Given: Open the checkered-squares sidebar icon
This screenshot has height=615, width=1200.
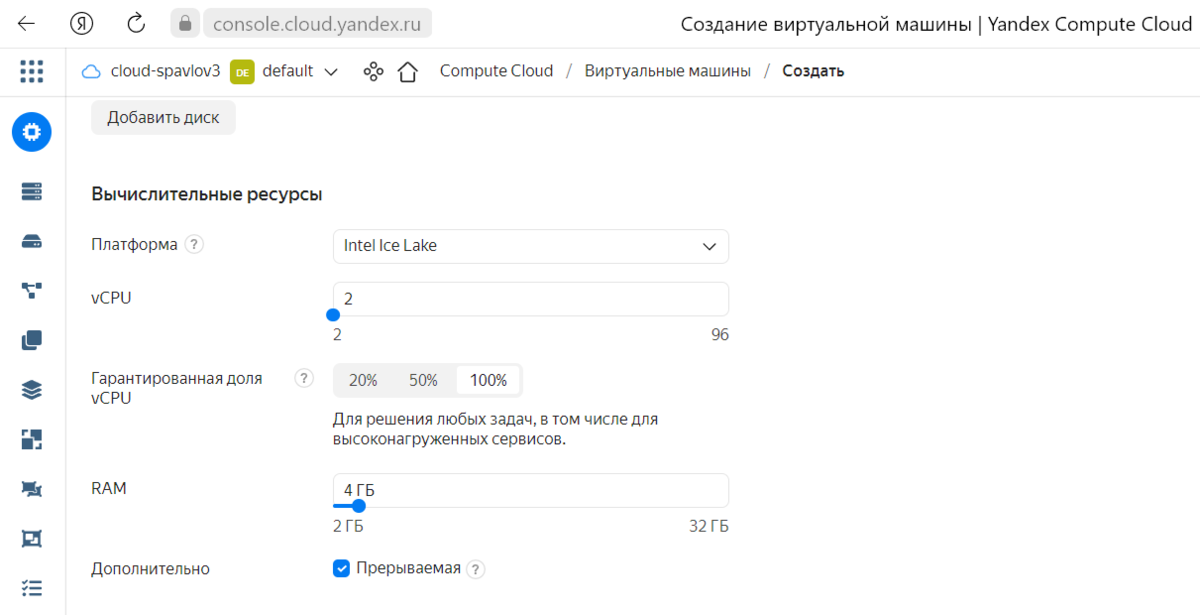Looking at the screenshot, I should coord(32,439).
